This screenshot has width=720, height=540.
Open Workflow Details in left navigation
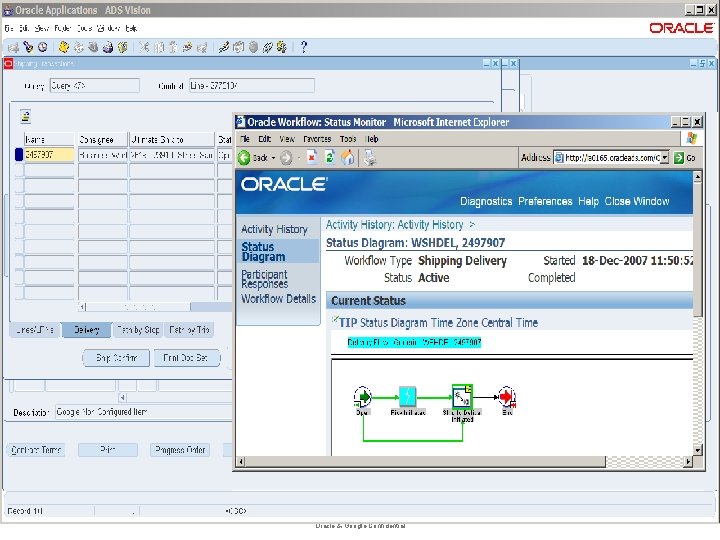tap(279, 299)
